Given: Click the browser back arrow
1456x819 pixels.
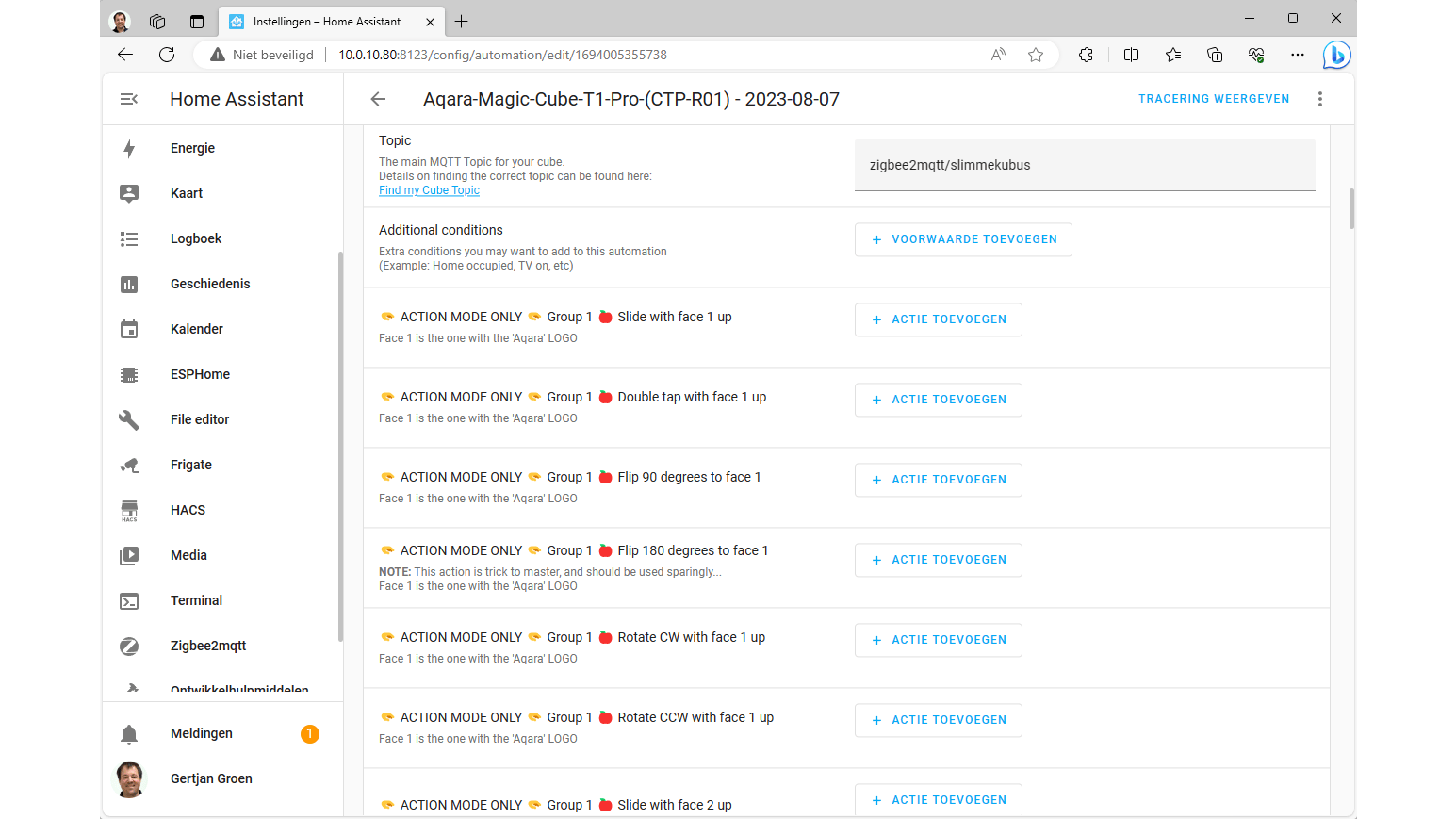Looking at the screenshot, I should [125, 55].
